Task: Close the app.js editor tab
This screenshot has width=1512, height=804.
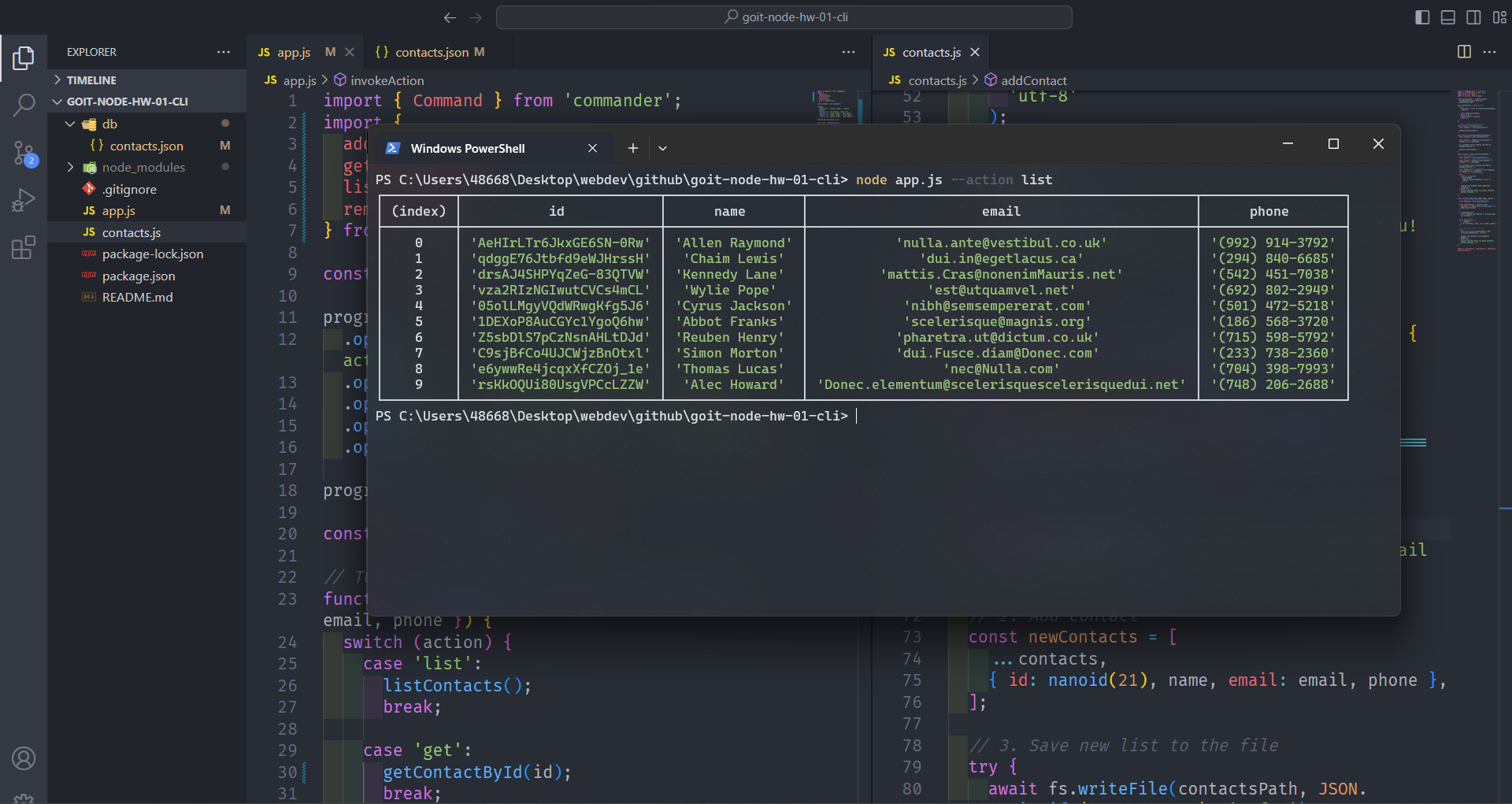Action: (x=350, y=52)
